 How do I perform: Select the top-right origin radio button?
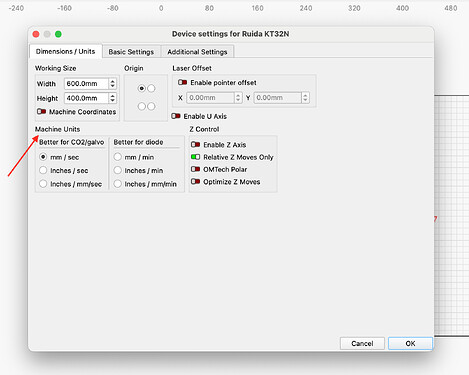pyautogui.click(x=151, y=88)
